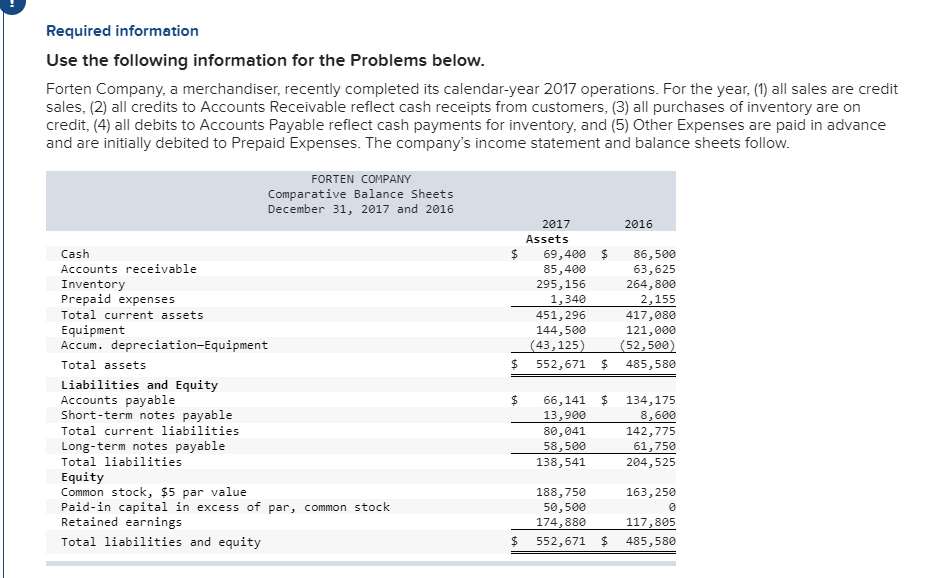Click the 2016 column heading
Screen dimensions: 931x578
pos(641,224)
